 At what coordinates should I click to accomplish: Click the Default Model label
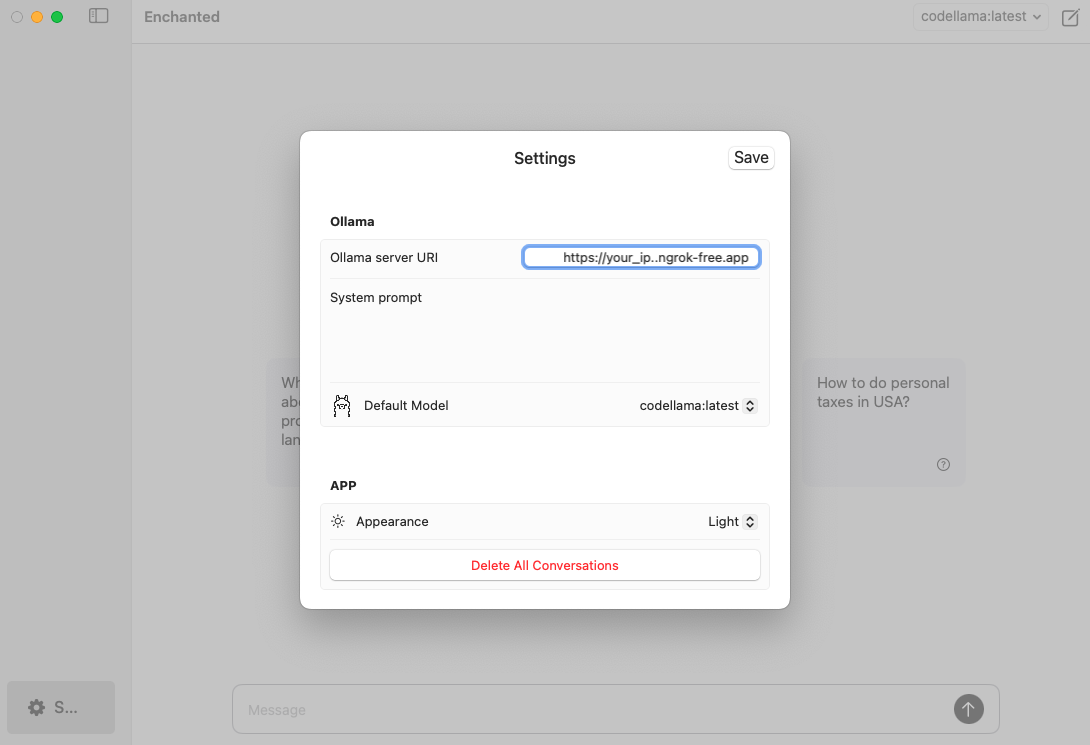coord(406,406)
